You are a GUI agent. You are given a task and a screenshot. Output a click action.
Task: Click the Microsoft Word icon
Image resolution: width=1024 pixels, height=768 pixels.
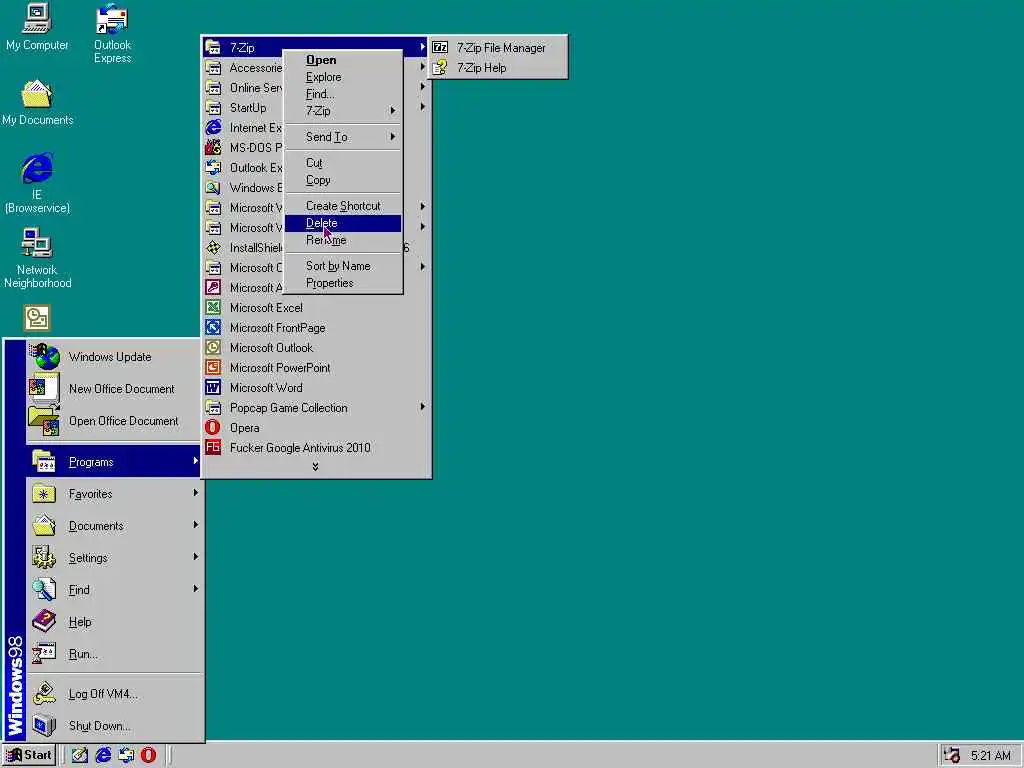click(x=213, y=388)
